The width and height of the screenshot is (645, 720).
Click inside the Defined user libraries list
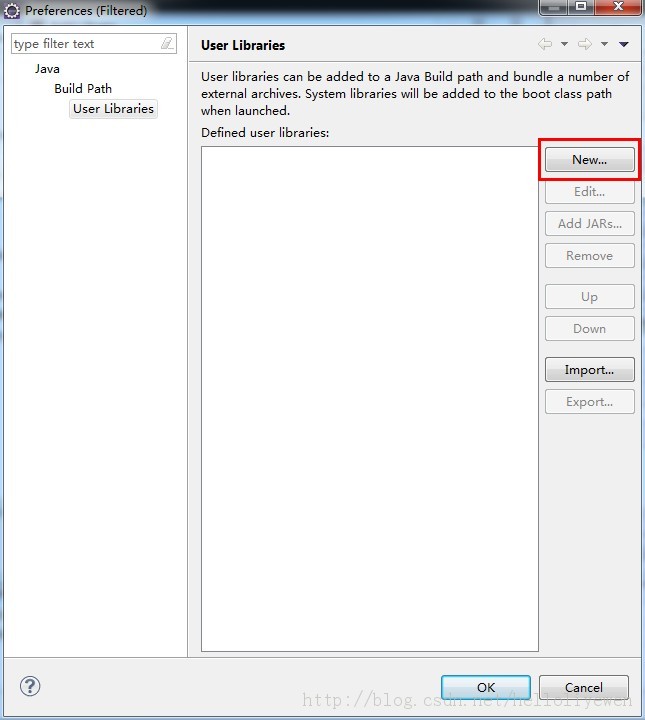370,399
